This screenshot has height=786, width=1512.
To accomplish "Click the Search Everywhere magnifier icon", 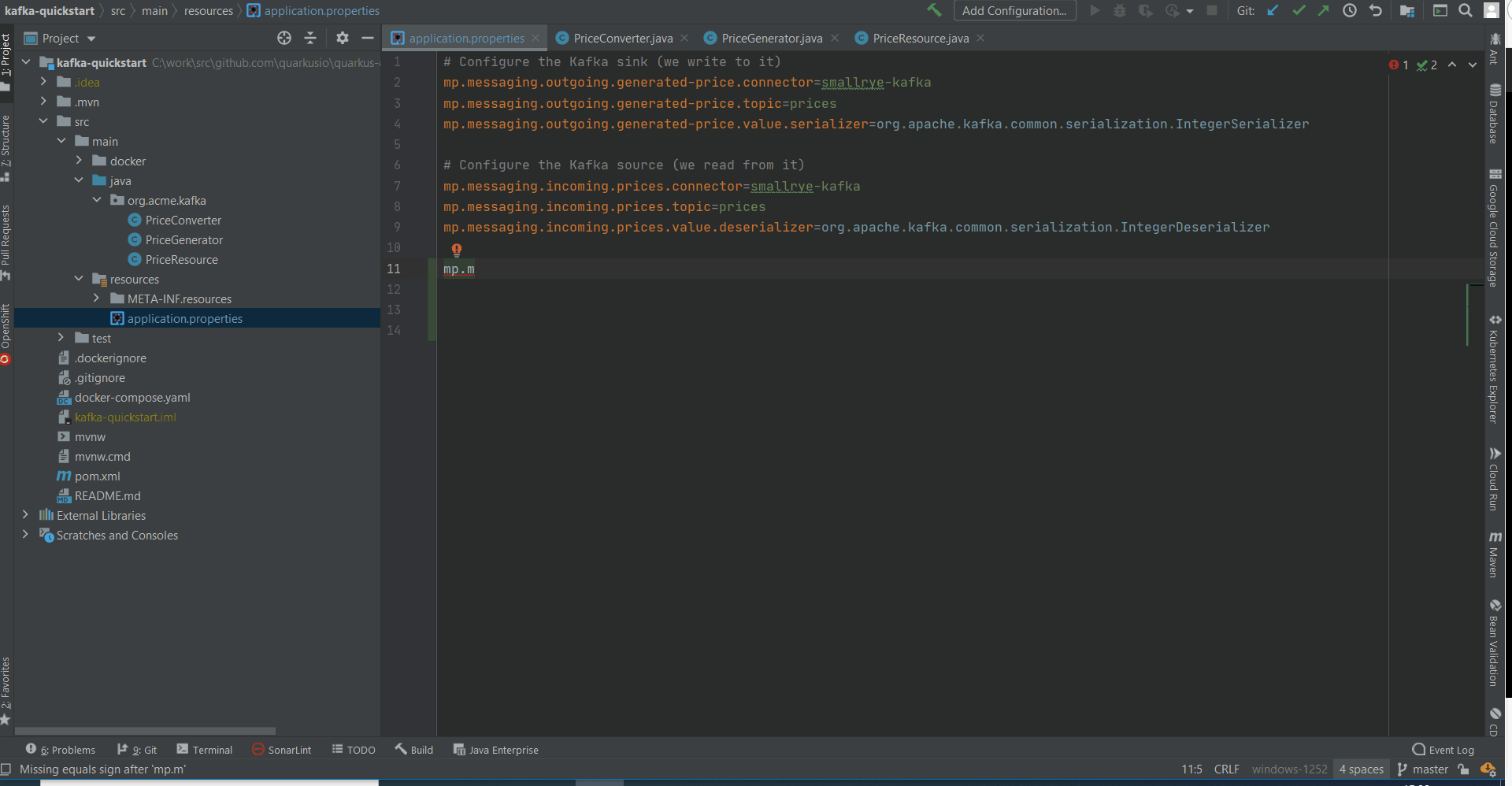I will point(1466,10).
